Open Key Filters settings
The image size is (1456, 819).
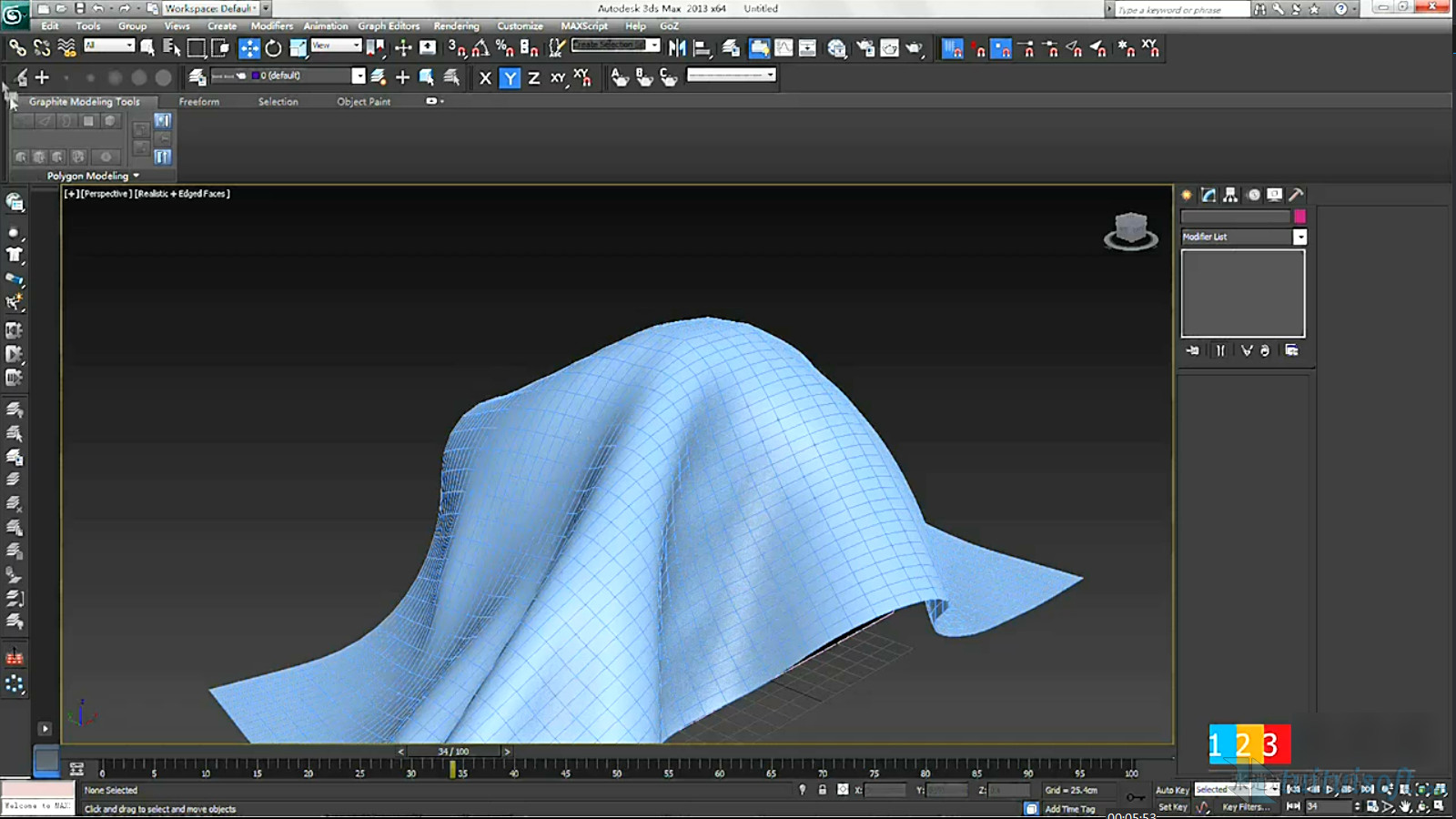[1245, 807]
